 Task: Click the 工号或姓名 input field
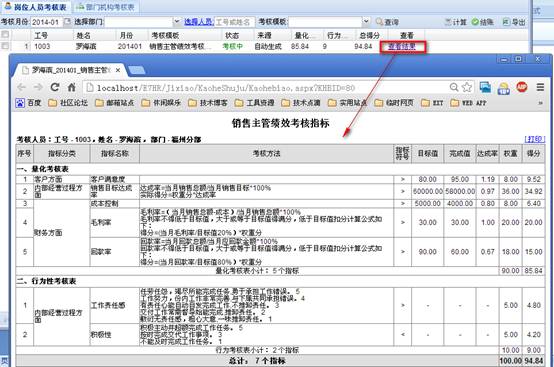click(x=234, y=22)
